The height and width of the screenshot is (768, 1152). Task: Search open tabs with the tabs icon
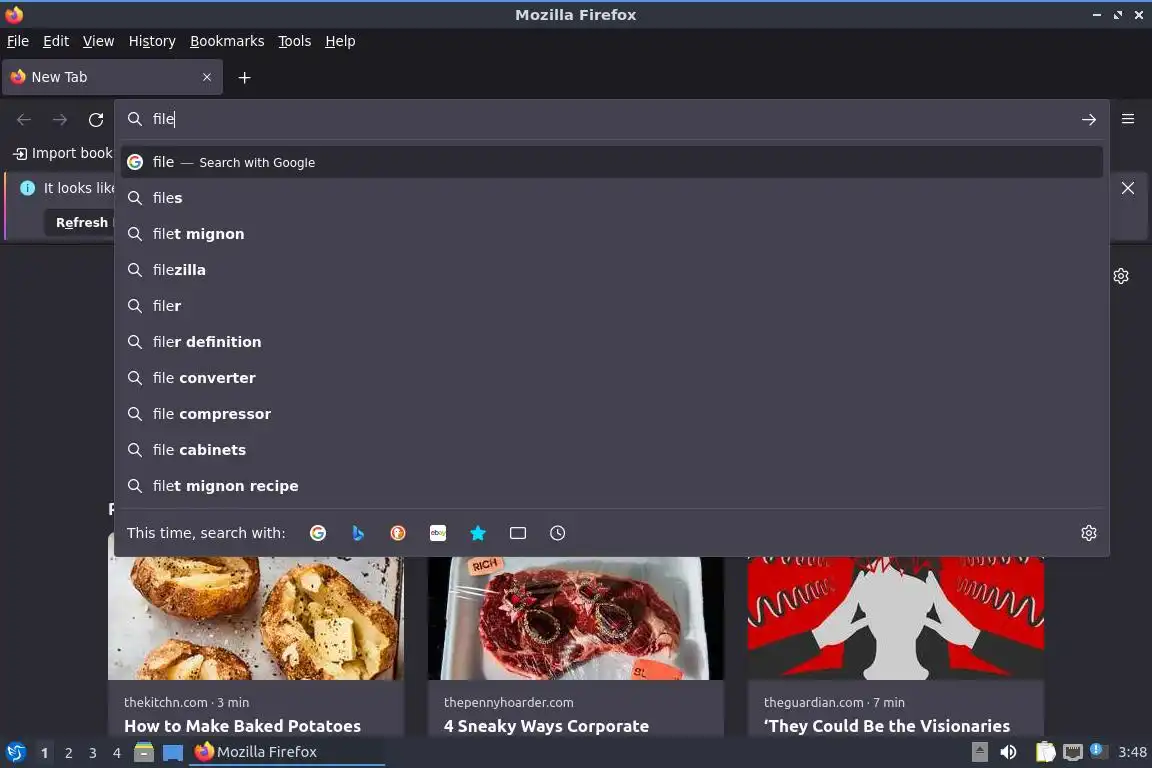[x=518, y=533]
